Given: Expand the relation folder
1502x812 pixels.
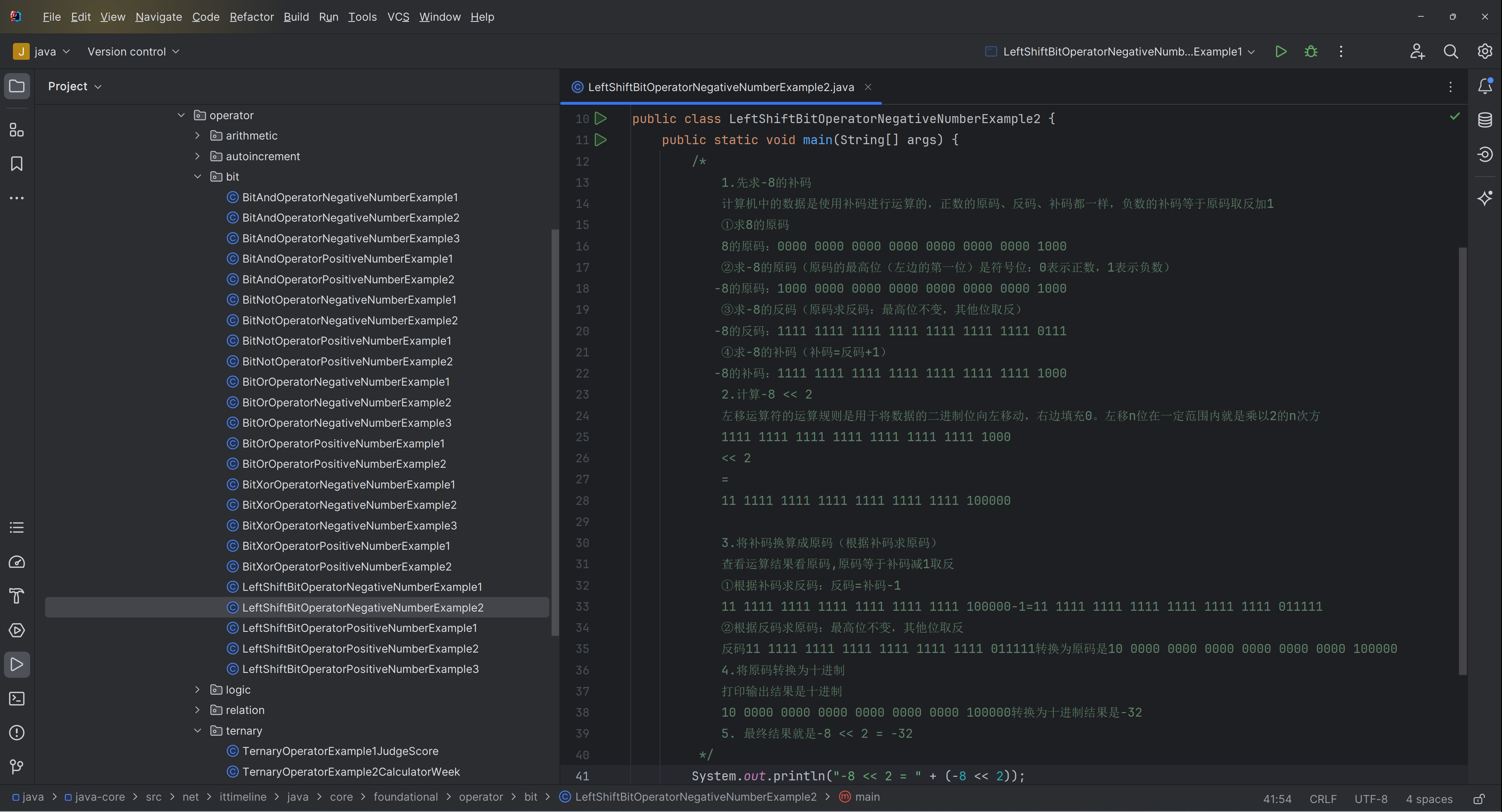Looking at the screenshot, I should point(197,710).
